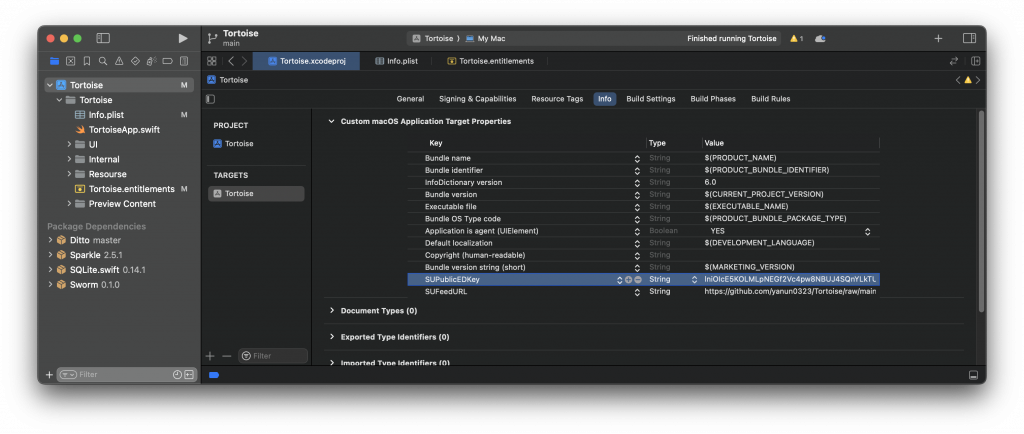Open the Bookmark navigator icon

click(86, 61)
